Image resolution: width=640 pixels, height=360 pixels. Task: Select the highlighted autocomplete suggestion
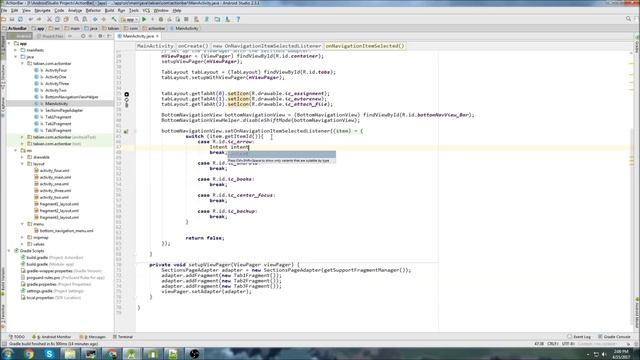point(282,154)
